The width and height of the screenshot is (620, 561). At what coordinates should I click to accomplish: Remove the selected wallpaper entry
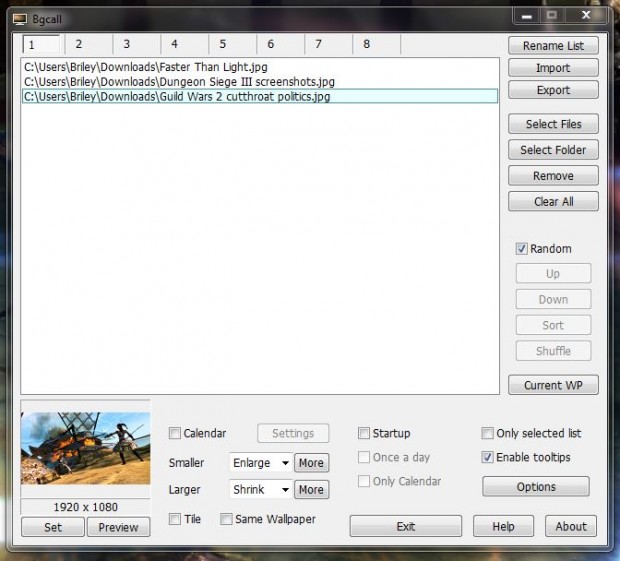click(553, 176)
